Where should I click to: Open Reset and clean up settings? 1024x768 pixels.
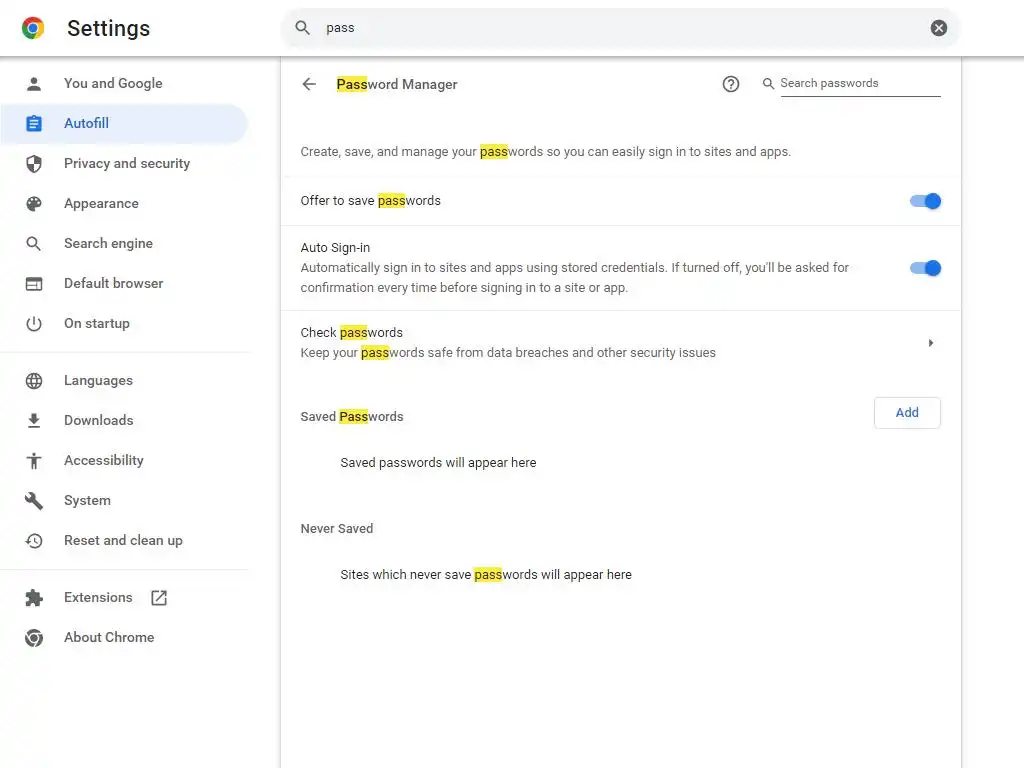124,541
